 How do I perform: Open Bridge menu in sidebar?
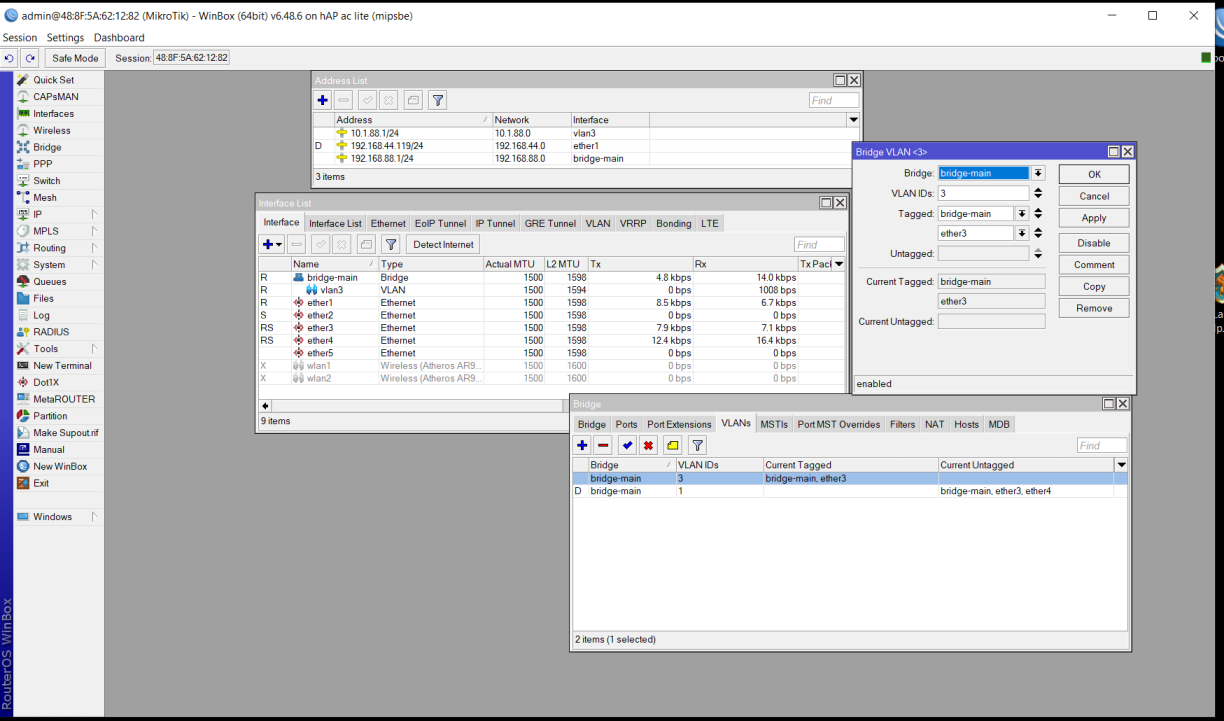(47, 147)
